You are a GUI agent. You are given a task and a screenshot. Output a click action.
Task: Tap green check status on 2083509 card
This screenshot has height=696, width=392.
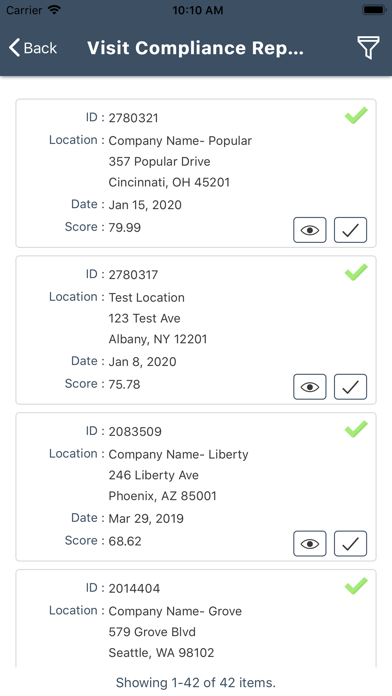click(356, 429)
